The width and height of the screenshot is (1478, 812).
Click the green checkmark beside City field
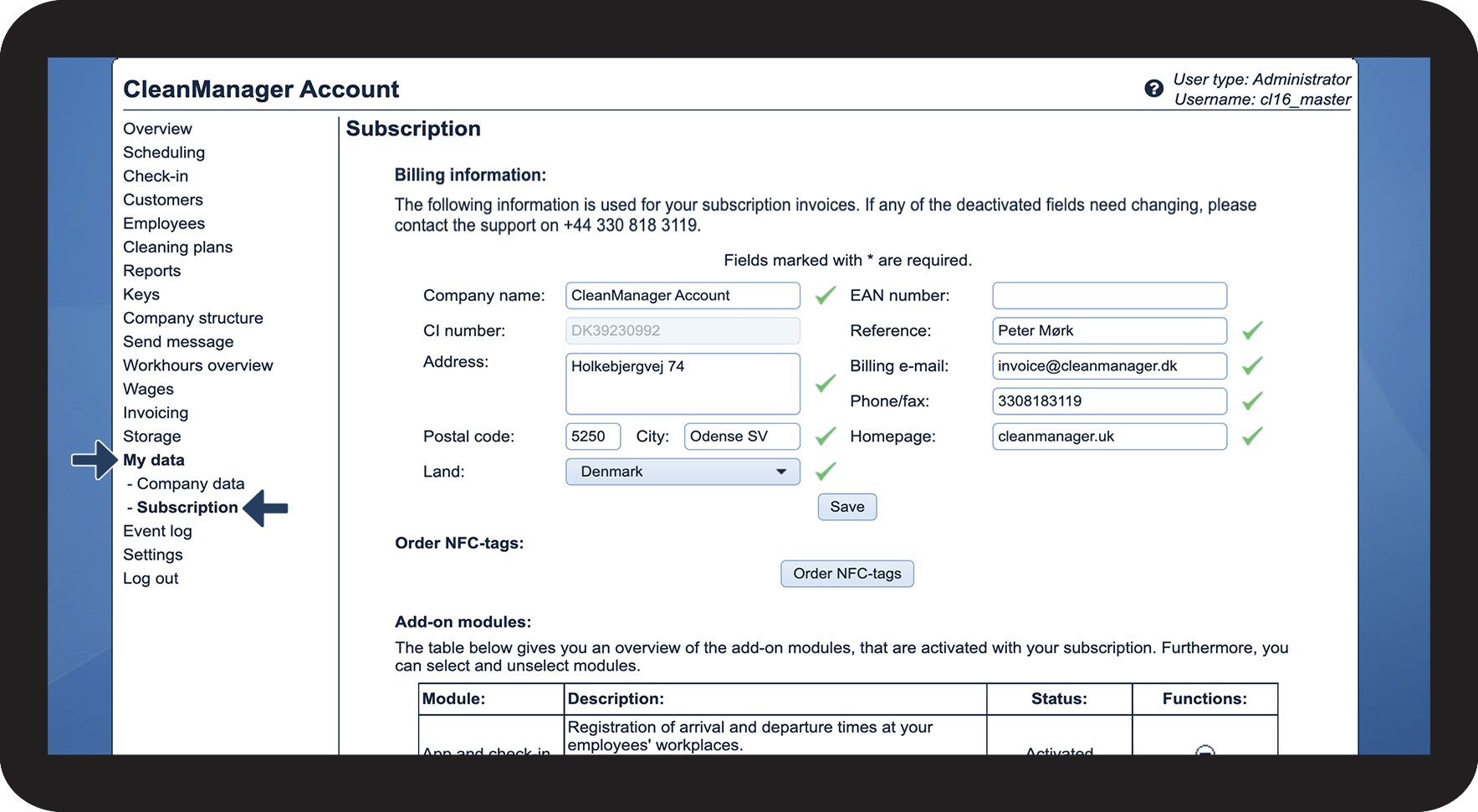coord(826,436)
